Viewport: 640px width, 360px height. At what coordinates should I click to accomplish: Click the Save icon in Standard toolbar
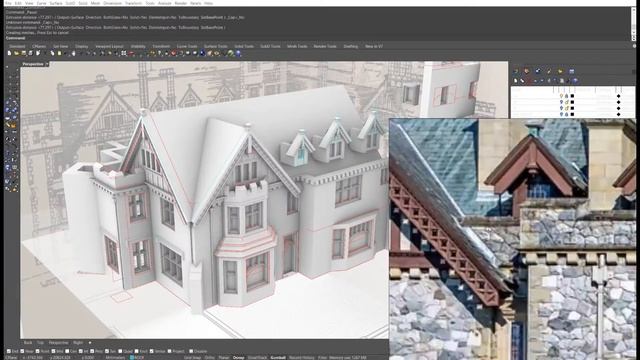24,53
